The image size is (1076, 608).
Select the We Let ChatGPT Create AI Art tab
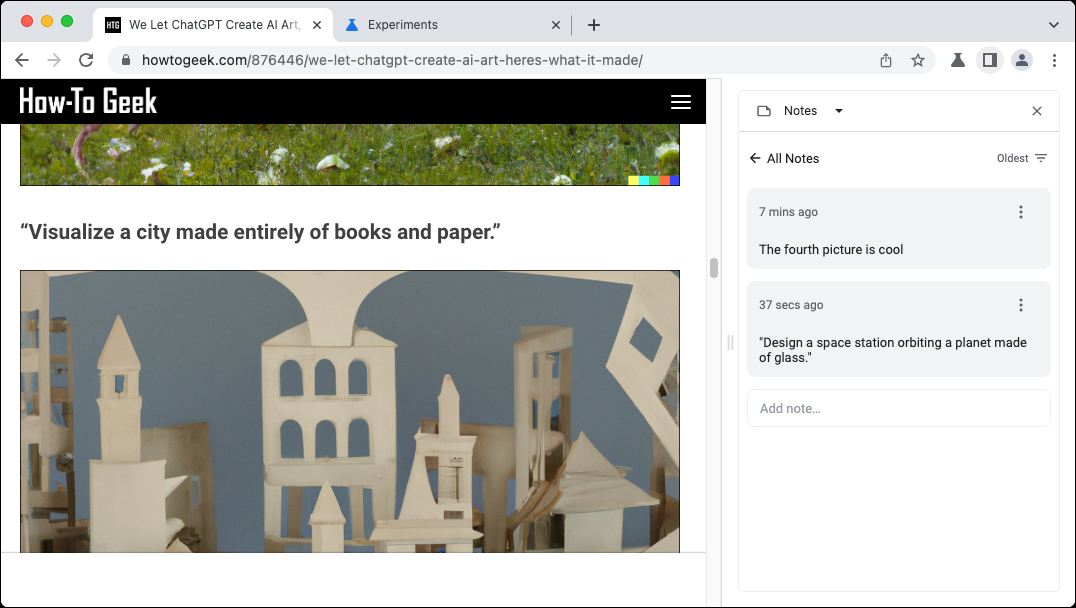click(x=214, y=24)
